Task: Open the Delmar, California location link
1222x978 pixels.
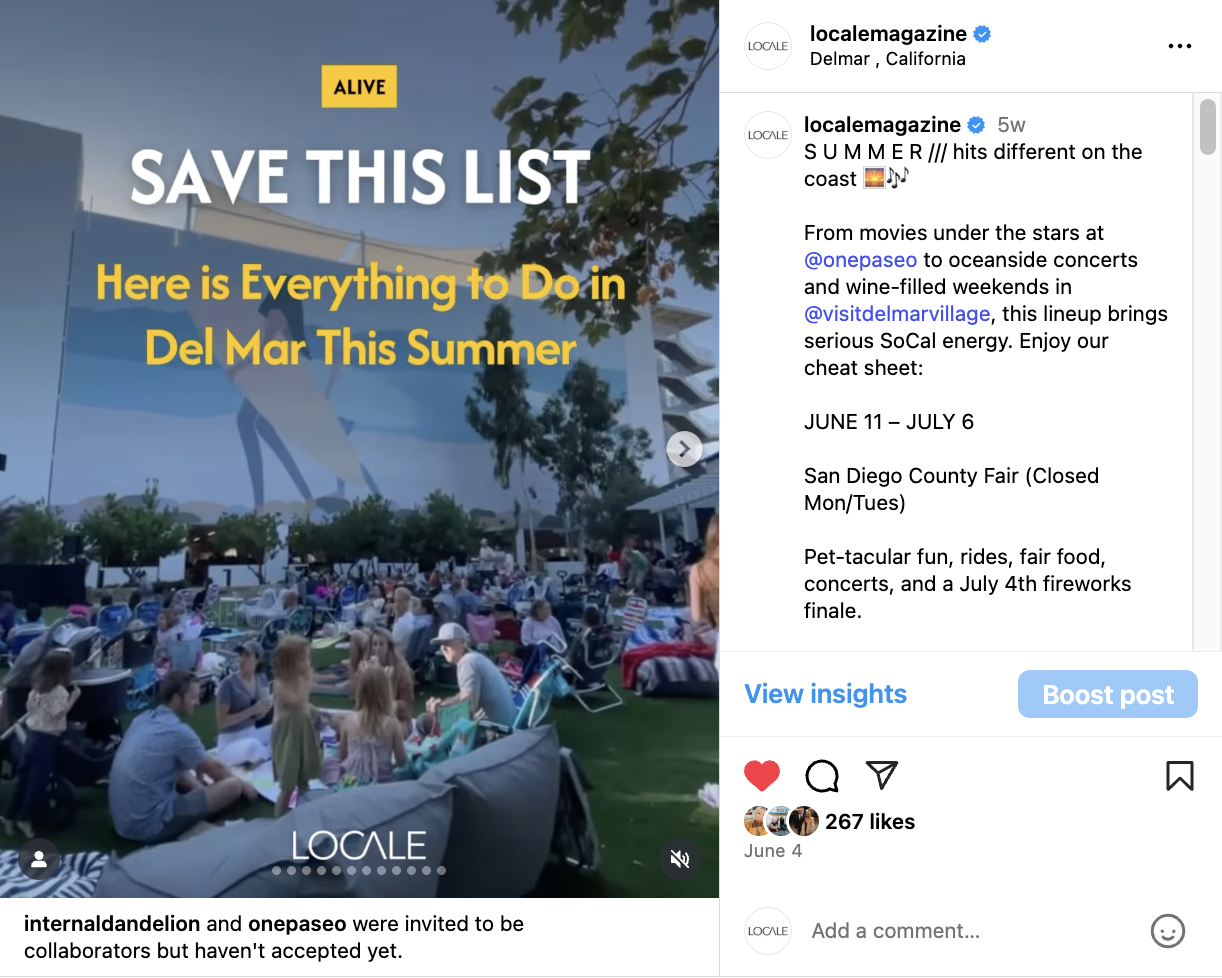Action: click(x=888, y=59)
